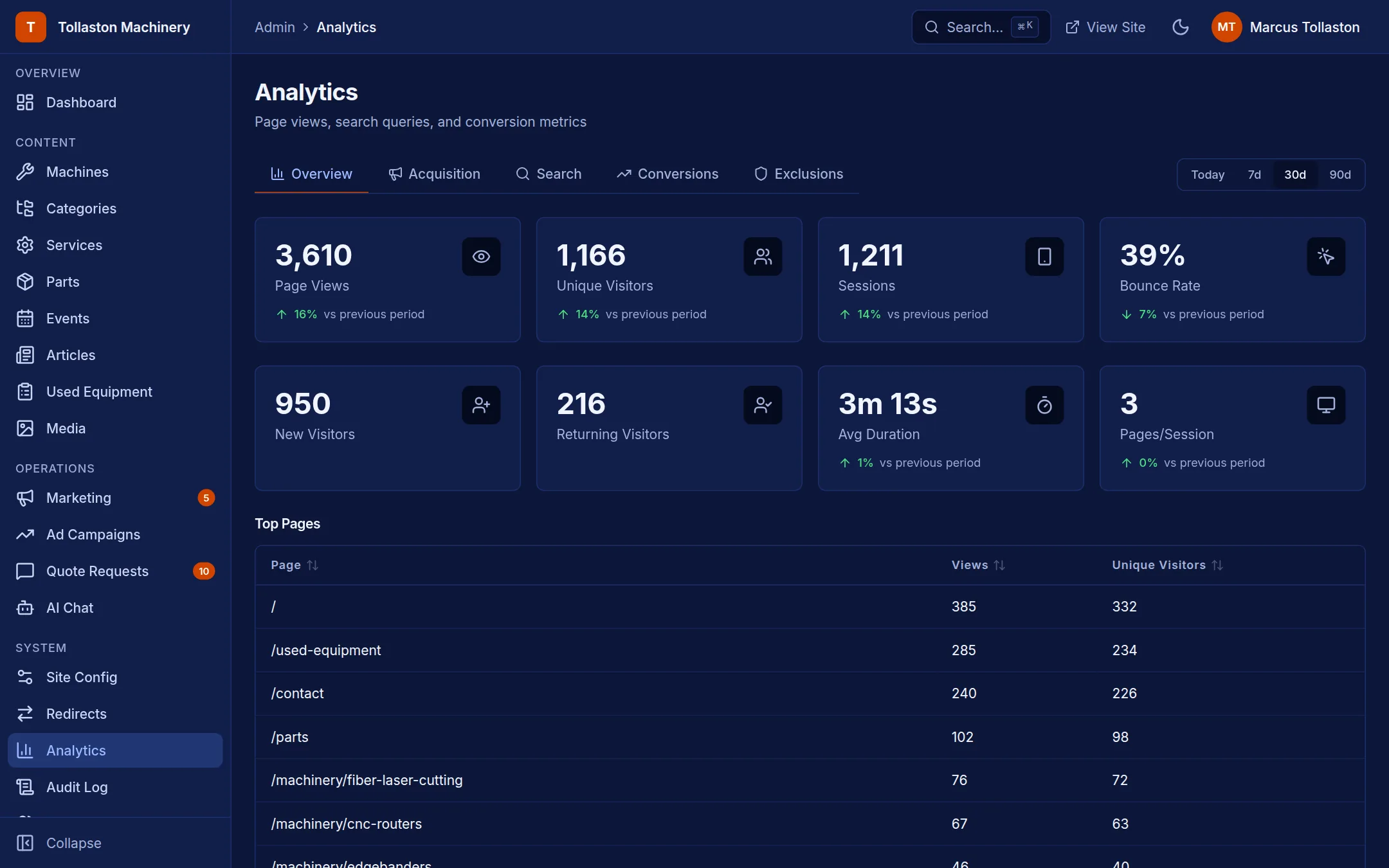Click the Top Pages heading
The width and height of the screenshot is (1389, 868).
click(287, 523)
